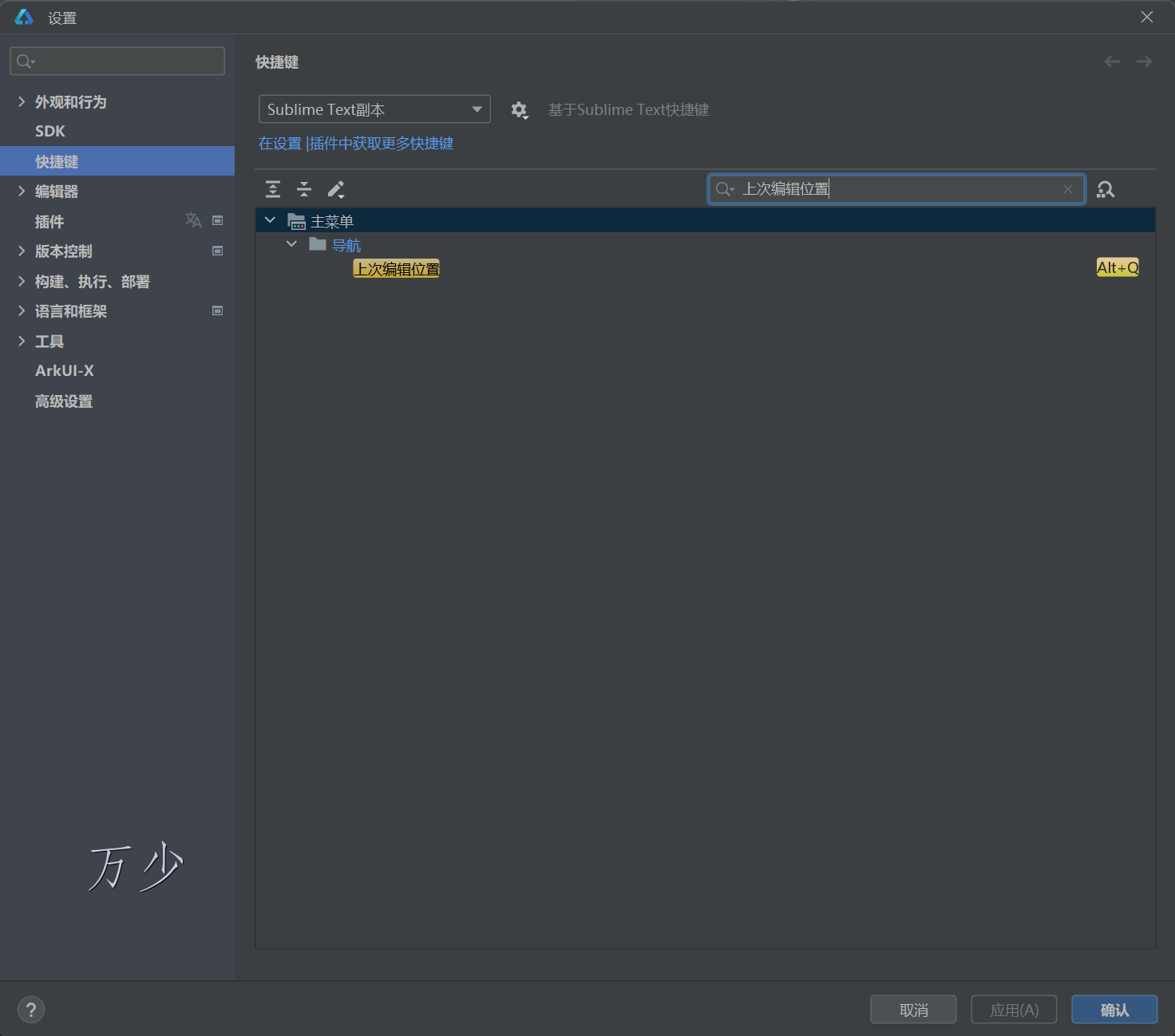Viewport: 1175px width, 1036px height.
Task: Click the 确认 button
Action: 1114,1010
